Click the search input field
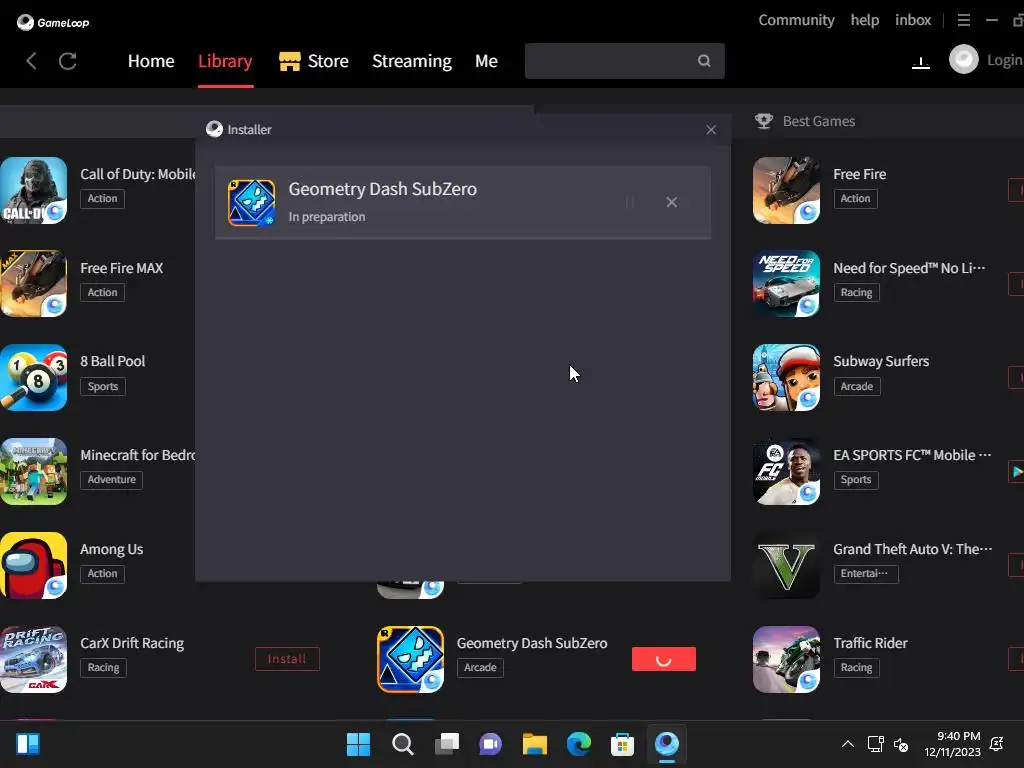1024x768 pixels. pos(624,61)
